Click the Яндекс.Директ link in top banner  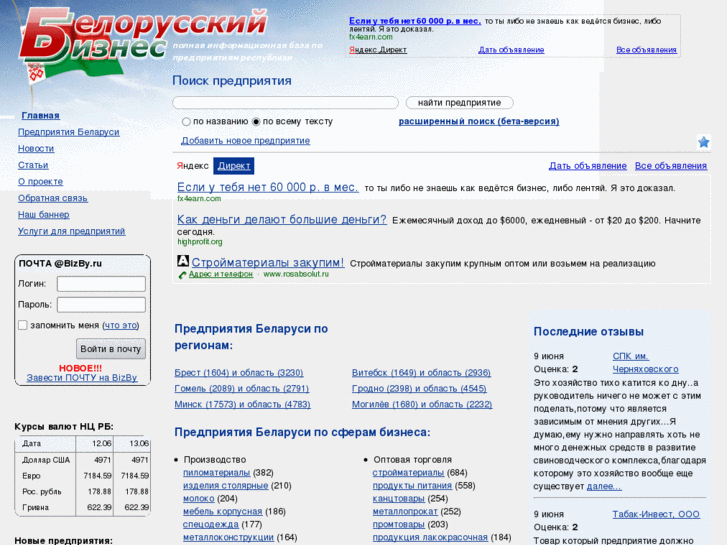pos(378,50)
